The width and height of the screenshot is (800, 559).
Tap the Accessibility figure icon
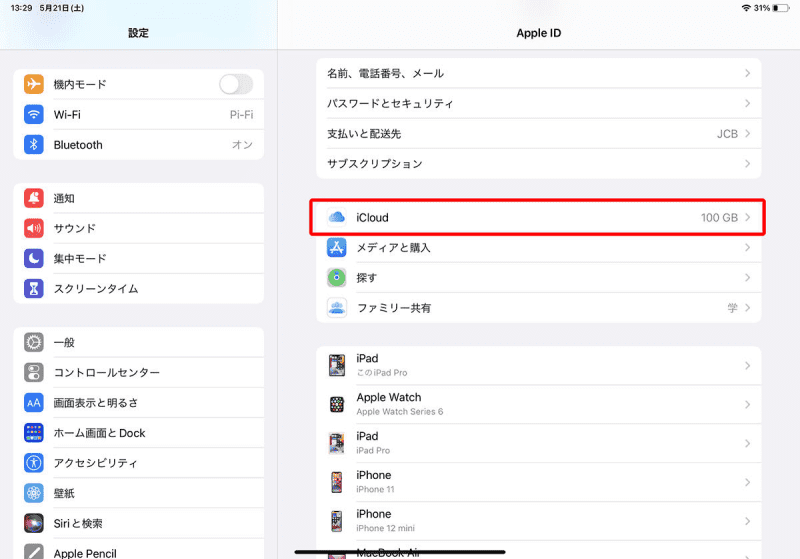[x=34, y=463]
